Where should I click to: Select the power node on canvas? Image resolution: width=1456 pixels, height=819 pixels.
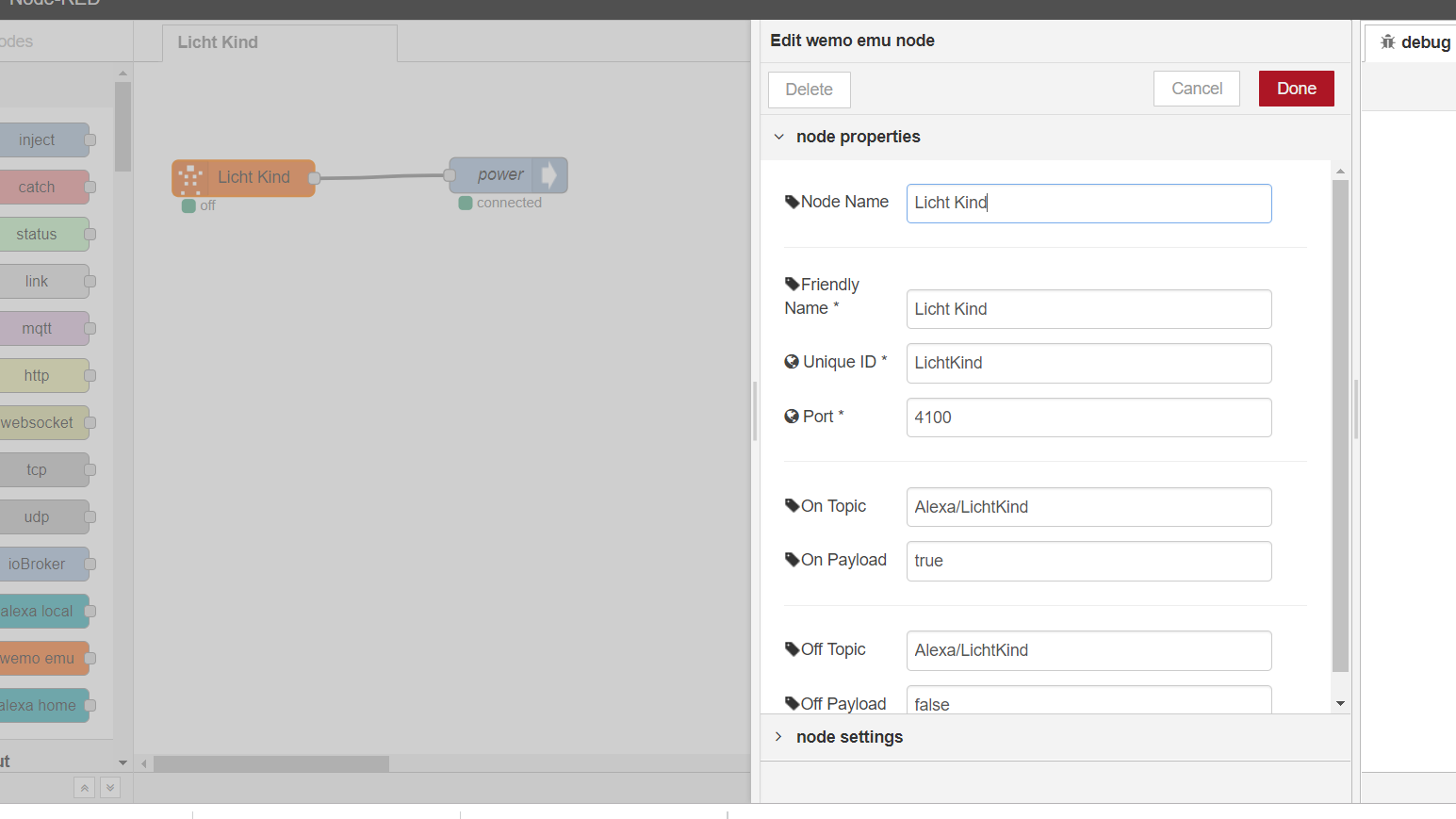point(508,175)
